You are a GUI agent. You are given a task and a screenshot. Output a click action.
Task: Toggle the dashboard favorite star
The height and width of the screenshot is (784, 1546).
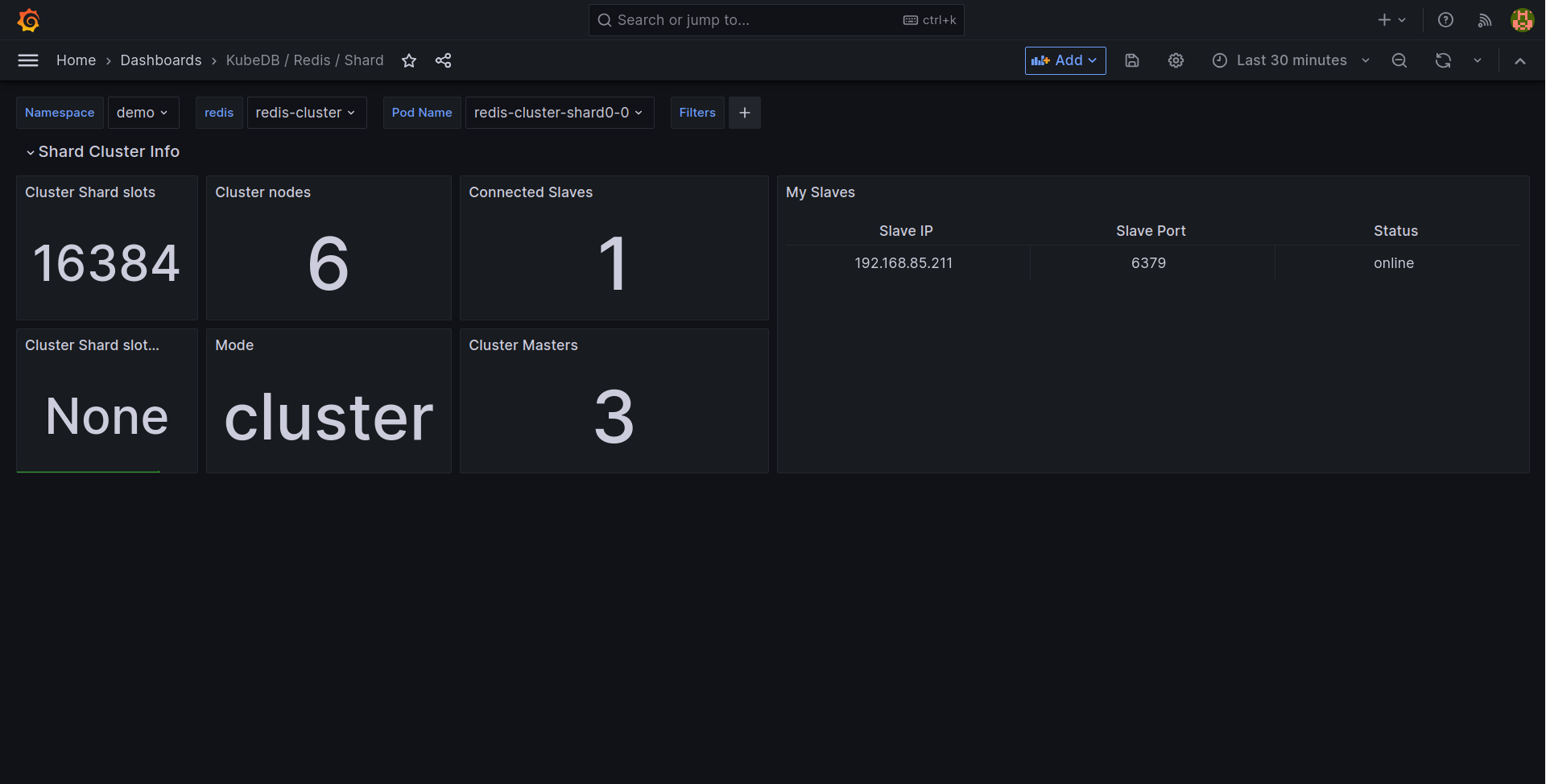point(409,60)
